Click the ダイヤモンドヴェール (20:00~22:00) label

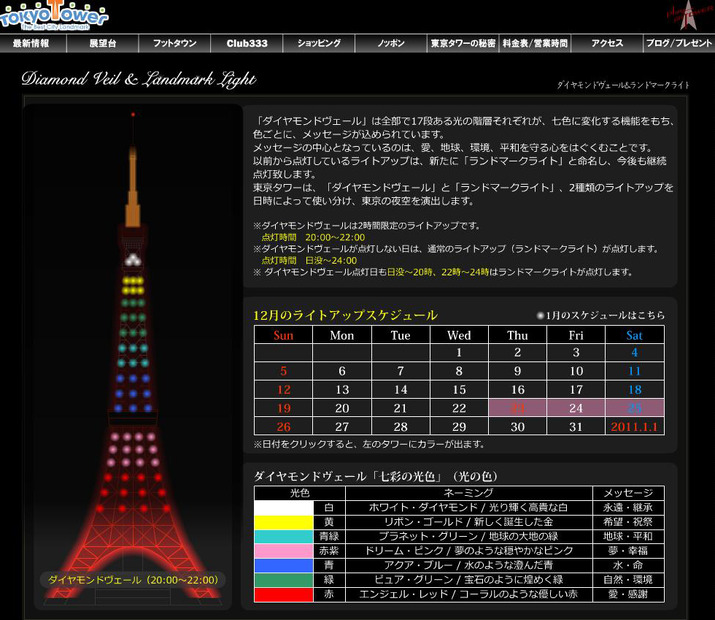[133, 580]
